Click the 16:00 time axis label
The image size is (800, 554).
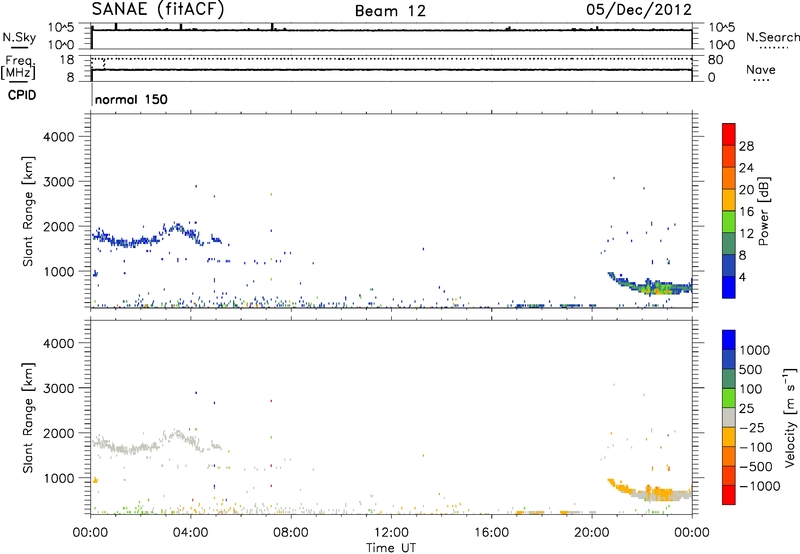[x=491, y=533]
